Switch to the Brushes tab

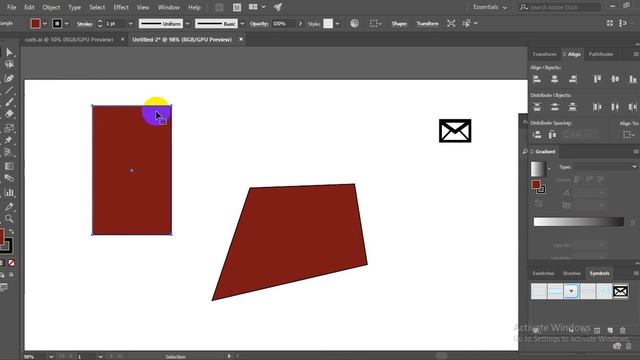click(571, 273)
